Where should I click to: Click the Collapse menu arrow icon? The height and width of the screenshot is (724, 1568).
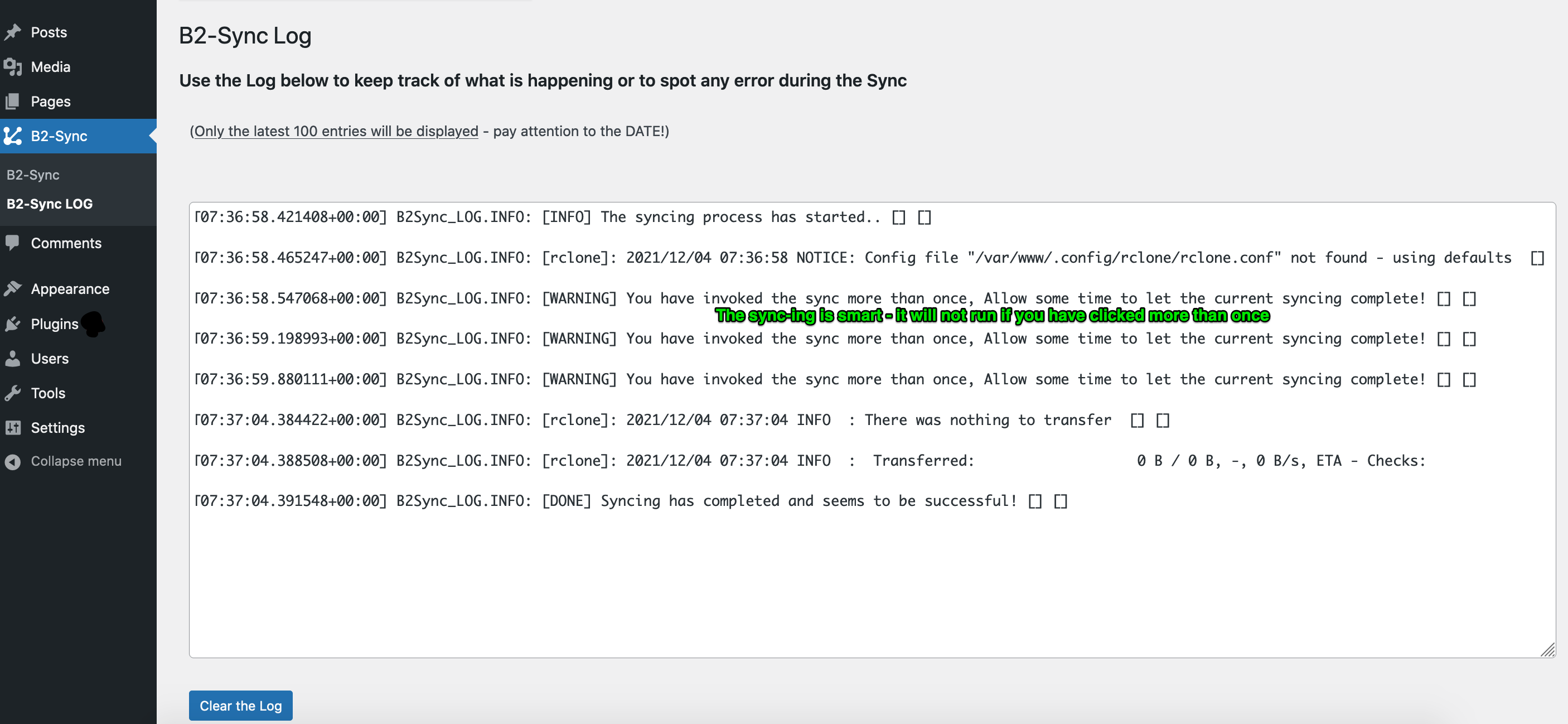pos(13,461)
